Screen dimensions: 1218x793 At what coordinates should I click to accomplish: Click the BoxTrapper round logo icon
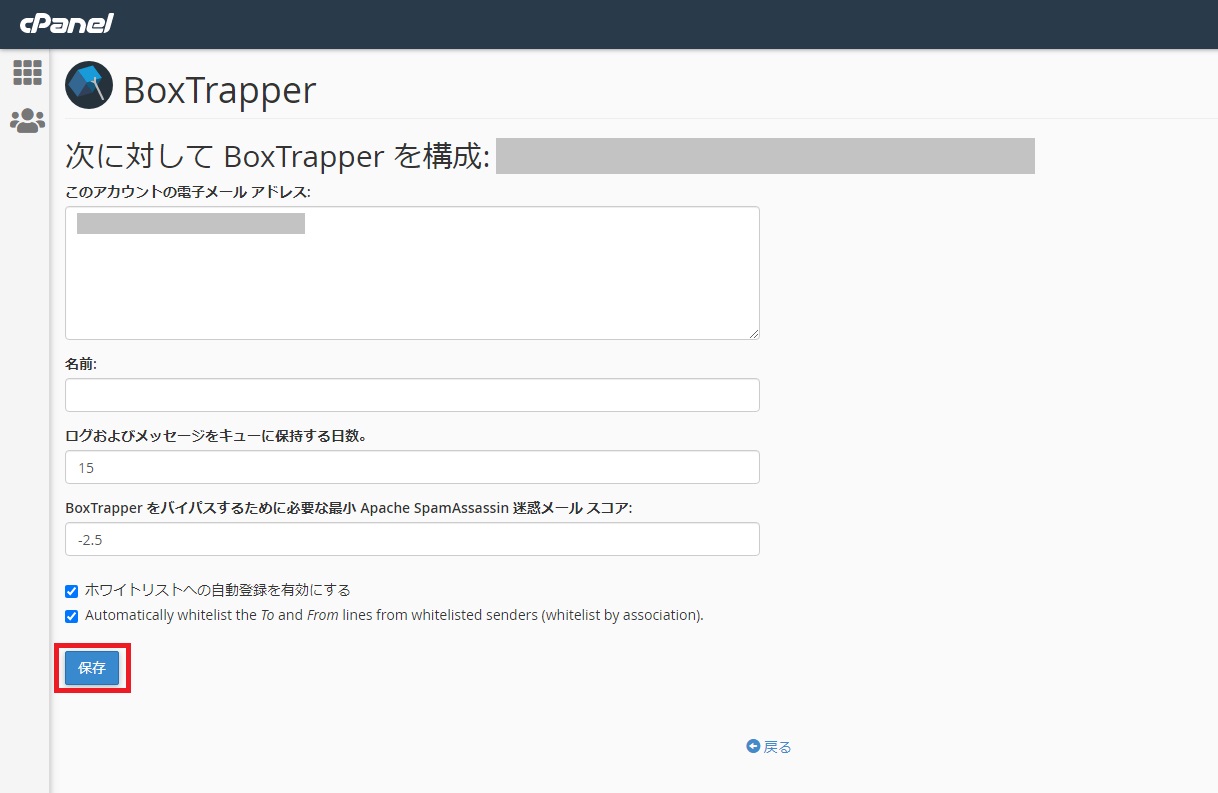click(89, 85)
